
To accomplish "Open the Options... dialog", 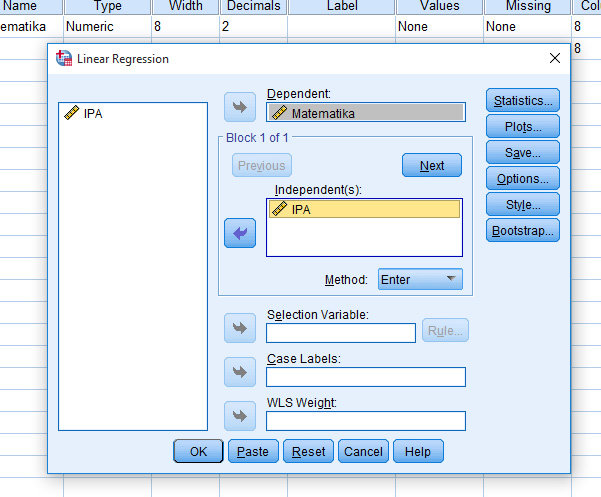I will pyautogui.click(x=523, y=179).
